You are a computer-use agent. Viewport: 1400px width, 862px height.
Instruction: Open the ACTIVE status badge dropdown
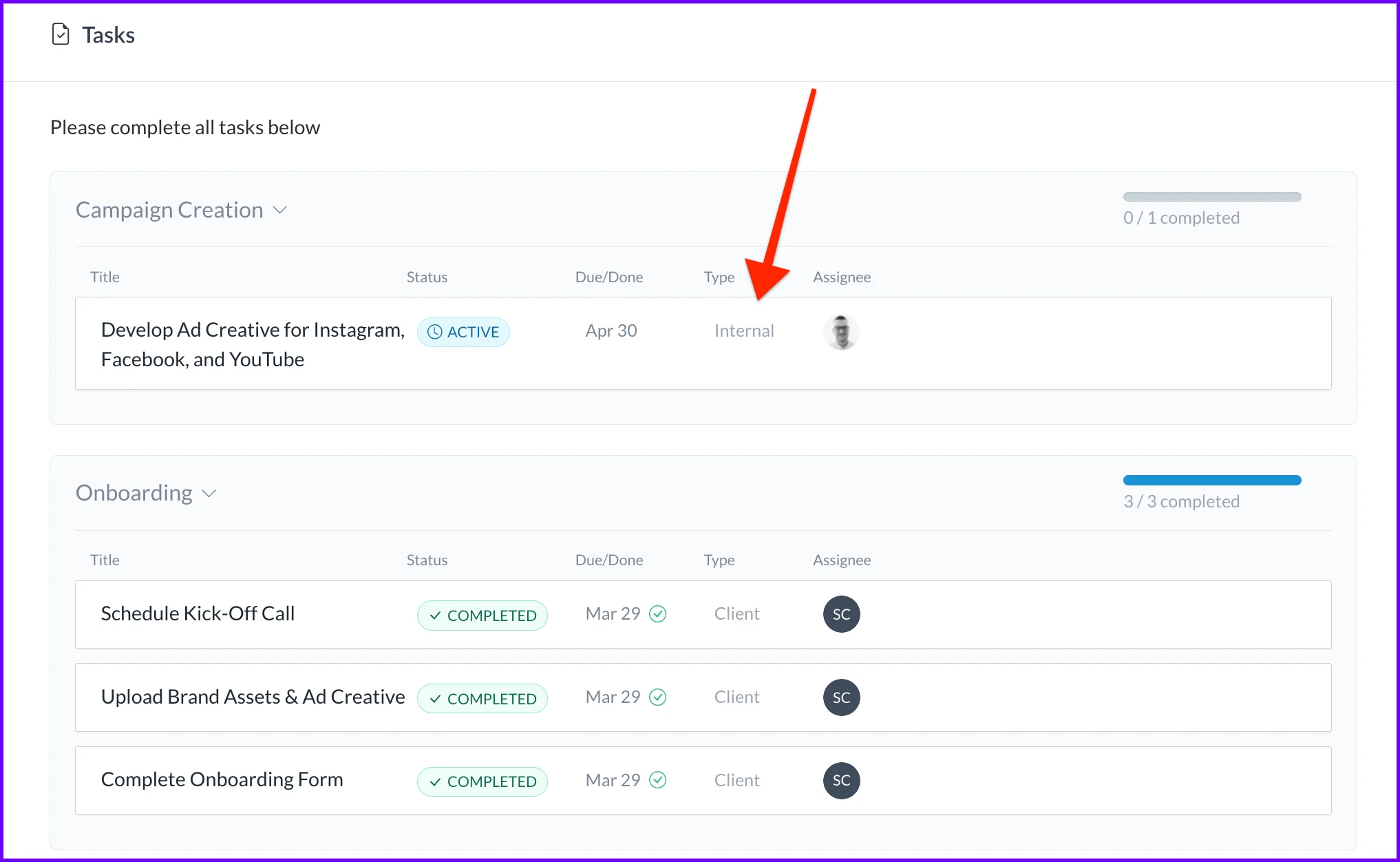[x=463, y=332]
